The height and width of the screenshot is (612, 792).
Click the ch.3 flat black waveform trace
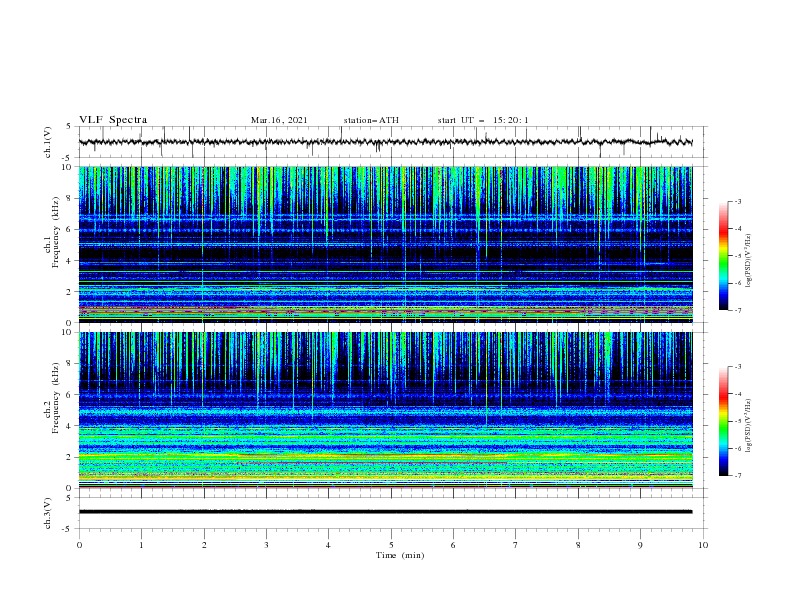(x=385, y=512)
